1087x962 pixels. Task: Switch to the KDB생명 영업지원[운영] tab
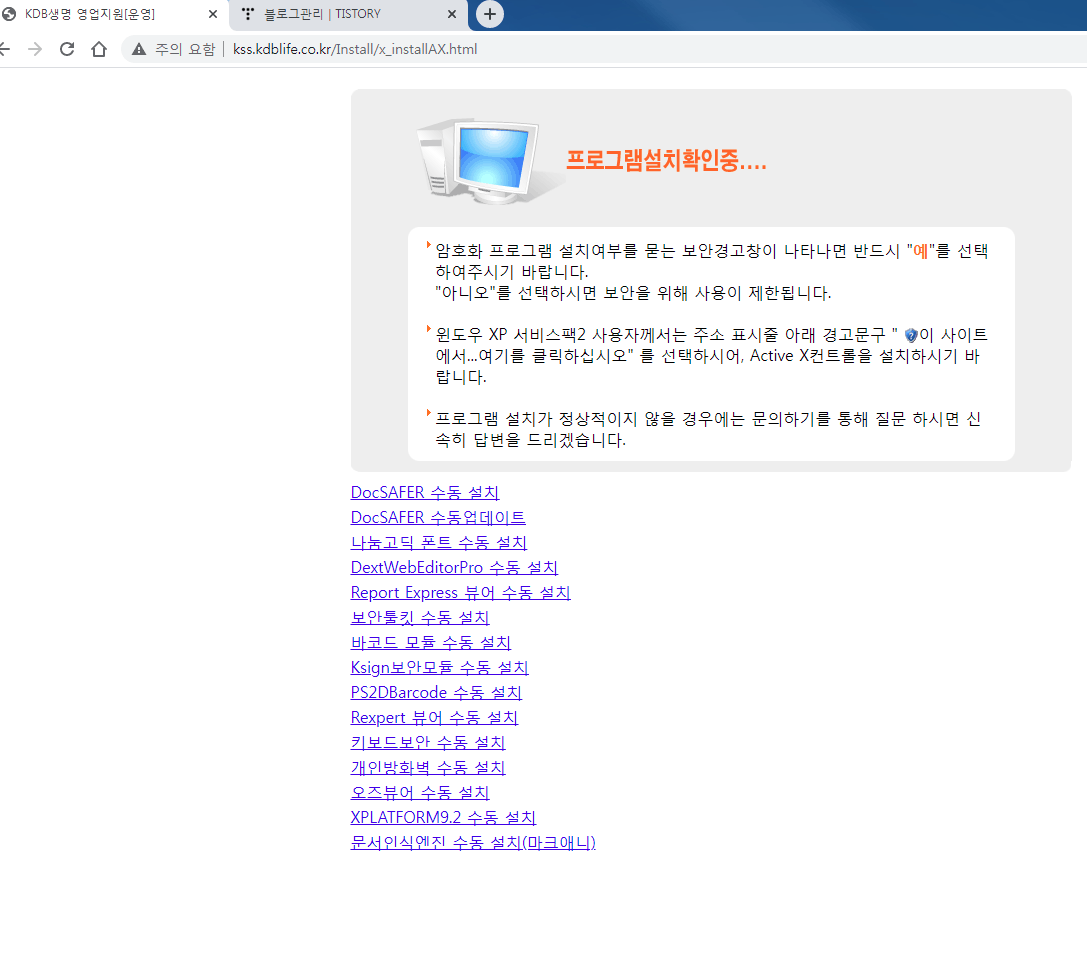tap(113, 15)
